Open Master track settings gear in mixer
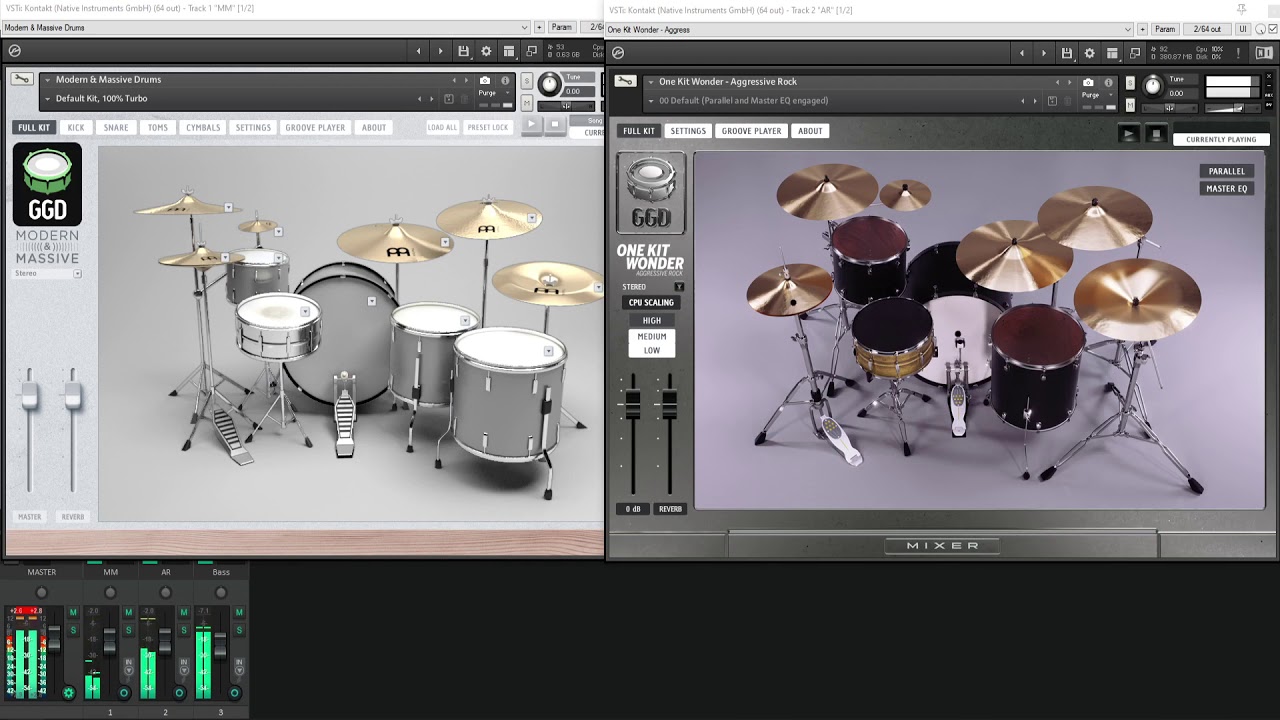 tap(68, 692)
